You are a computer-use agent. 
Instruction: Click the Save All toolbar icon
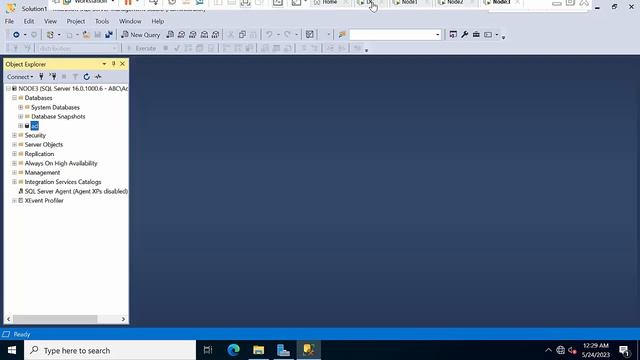tap(109, 35)
